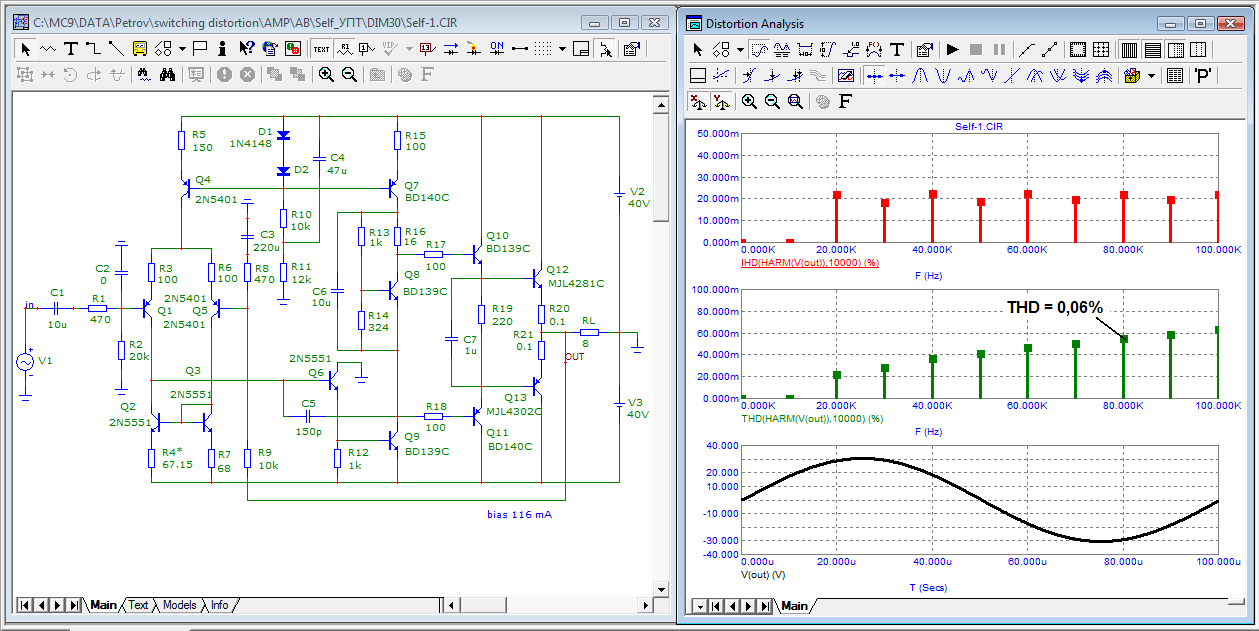Click the yellow bus icon in schematic toolbar
The height and width of the screenshot is (631, 1259).
139,48
